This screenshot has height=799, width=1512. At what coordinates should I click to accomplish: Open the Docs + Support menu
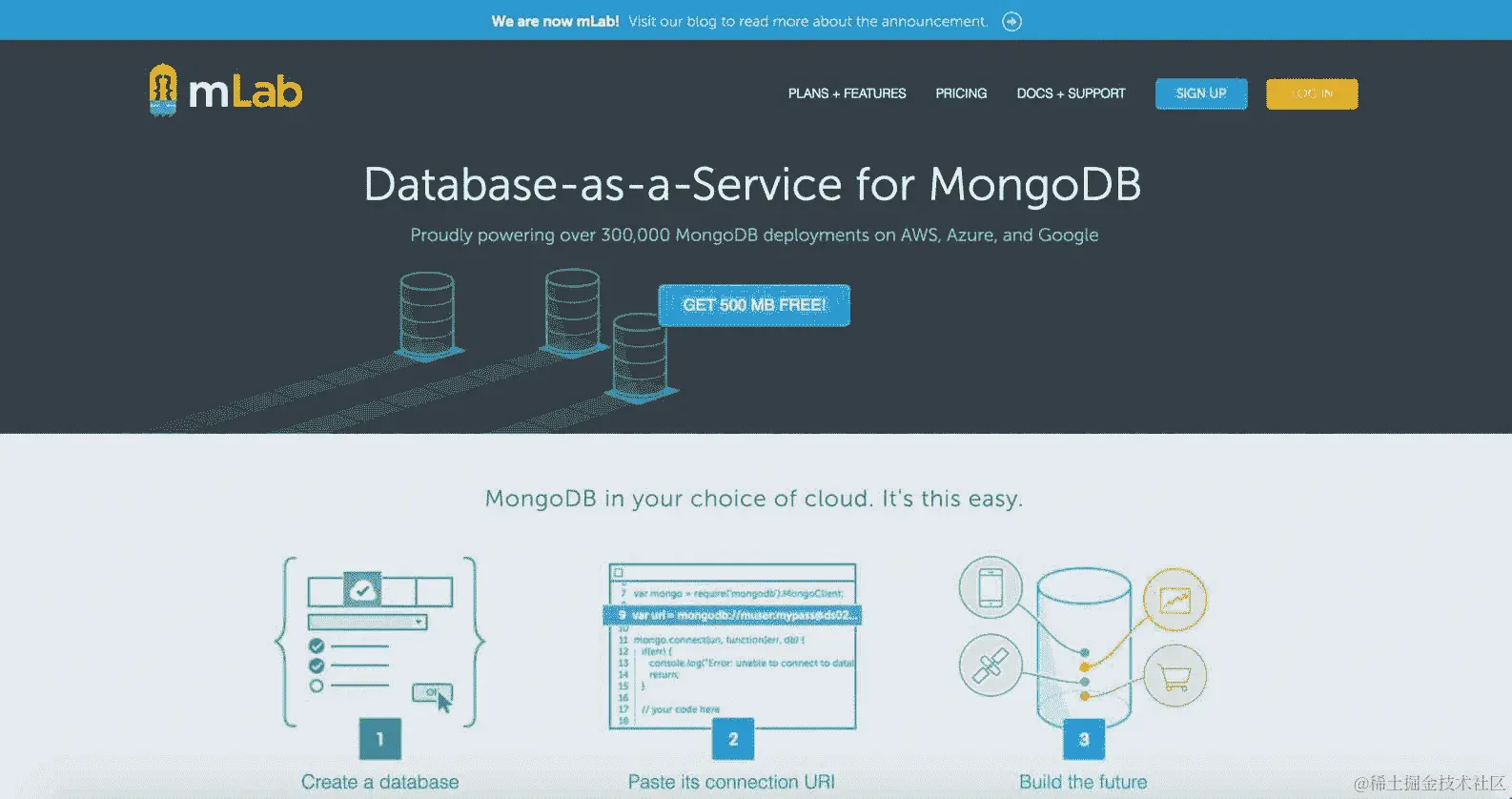point(1071,93)
